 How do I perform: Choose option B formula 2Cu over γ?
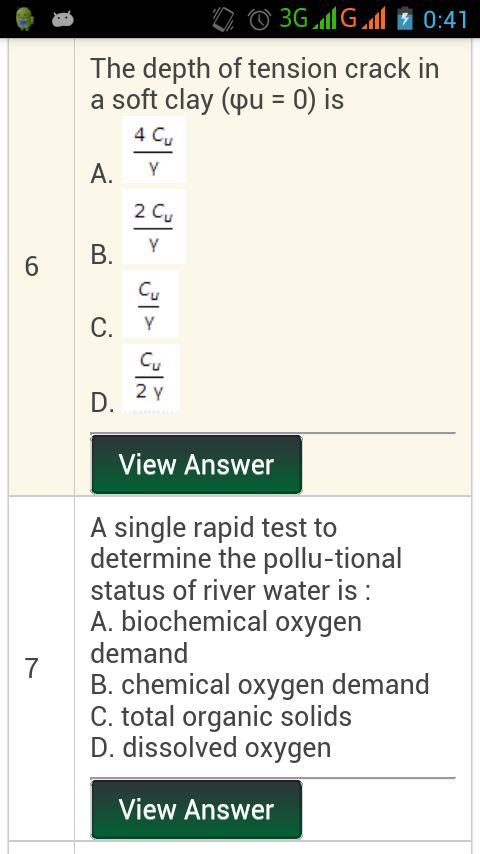click(x=154, y=227)
